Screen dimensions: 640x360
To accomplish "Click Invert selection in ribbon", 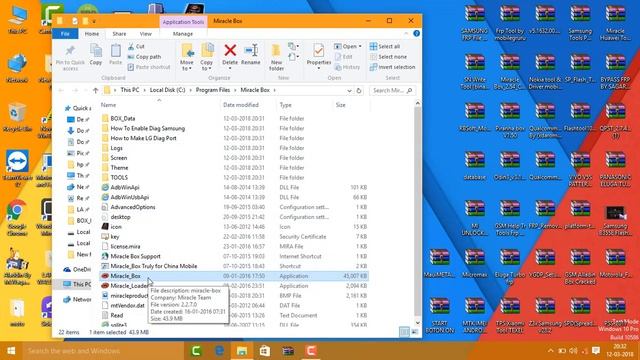I will [392, 67].
